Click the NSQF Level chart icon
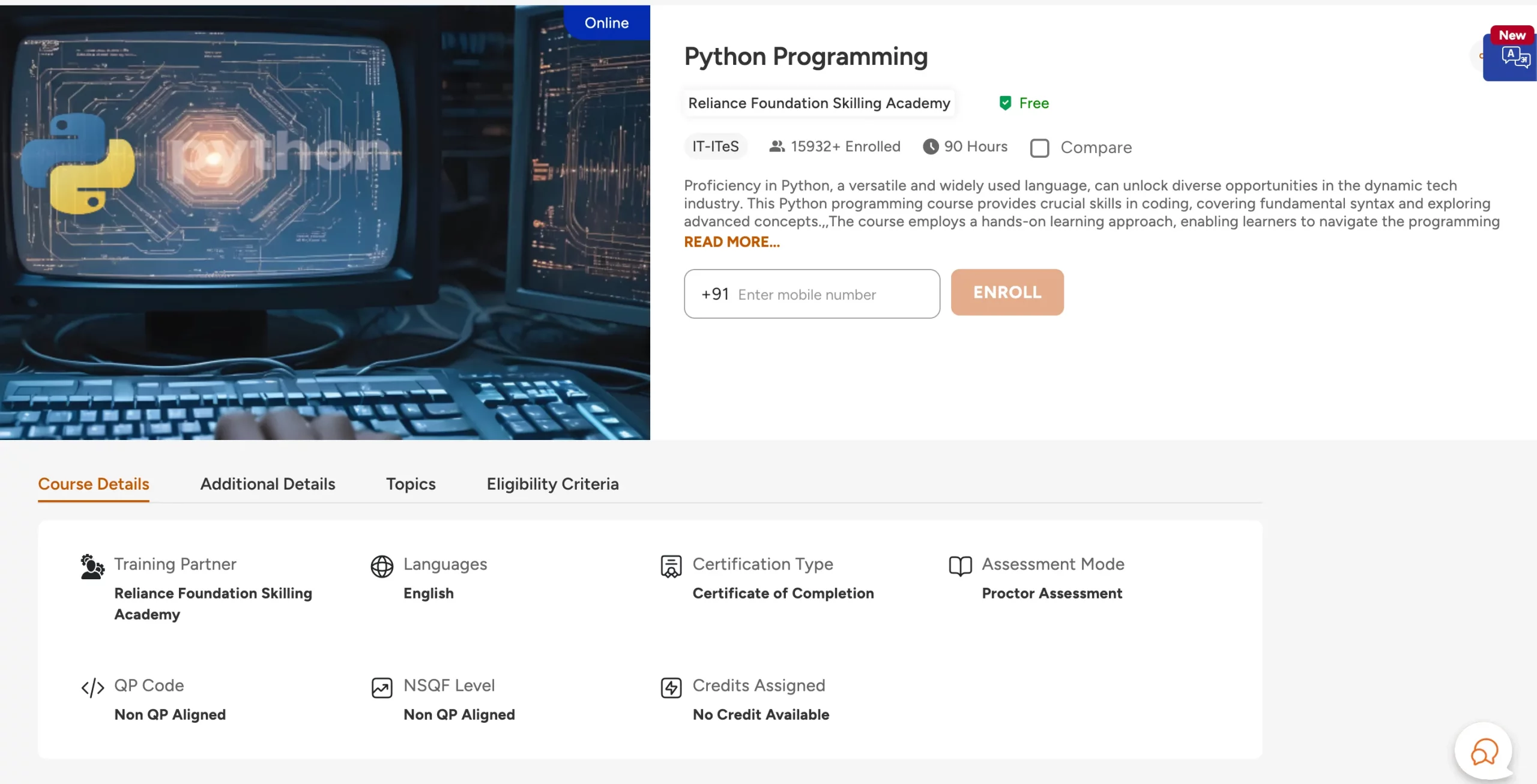The image size is (1537, 784). pos(382,687)
